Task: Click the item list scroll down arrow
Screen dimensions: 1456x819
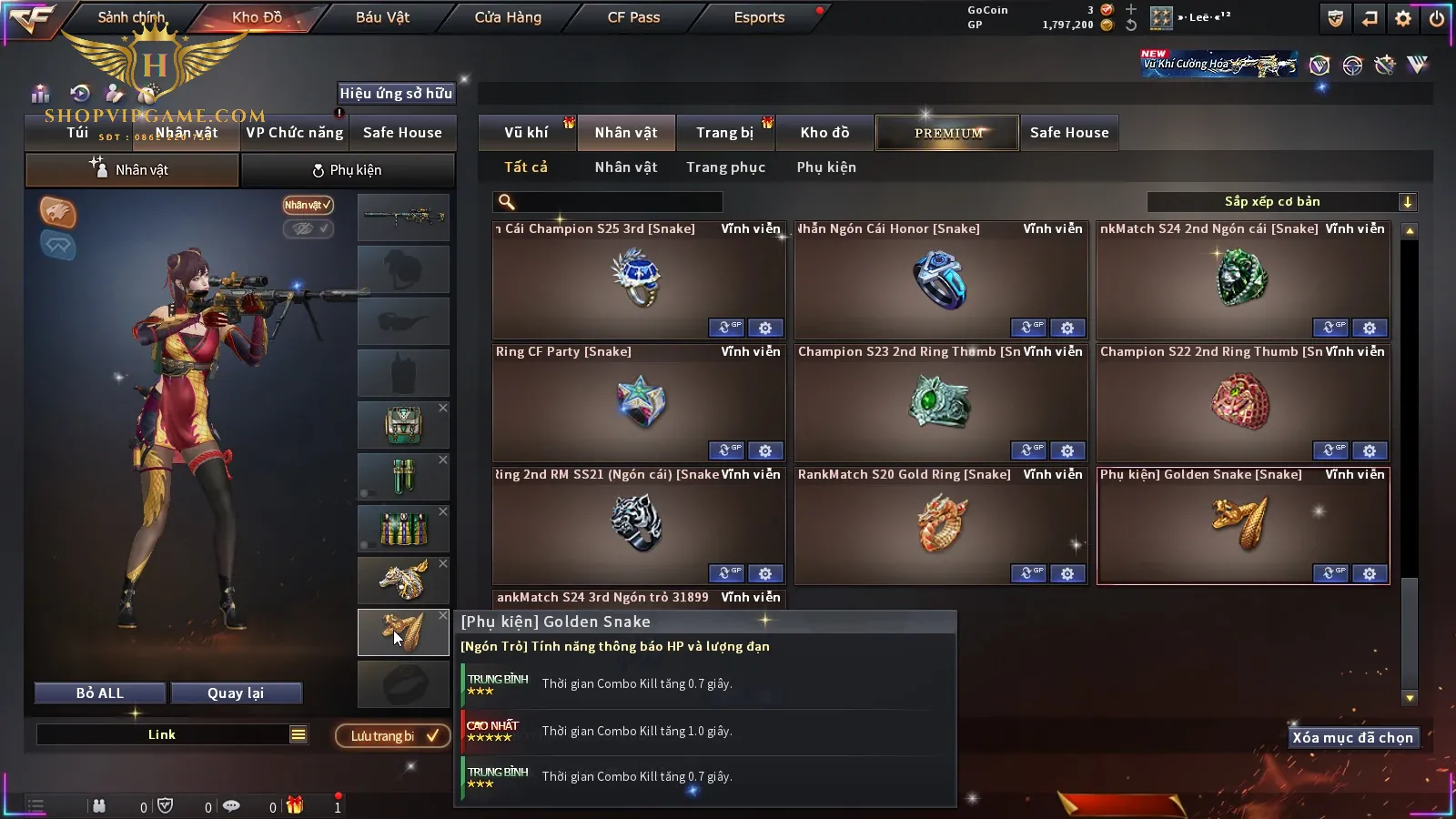Action: point(1410,698)
